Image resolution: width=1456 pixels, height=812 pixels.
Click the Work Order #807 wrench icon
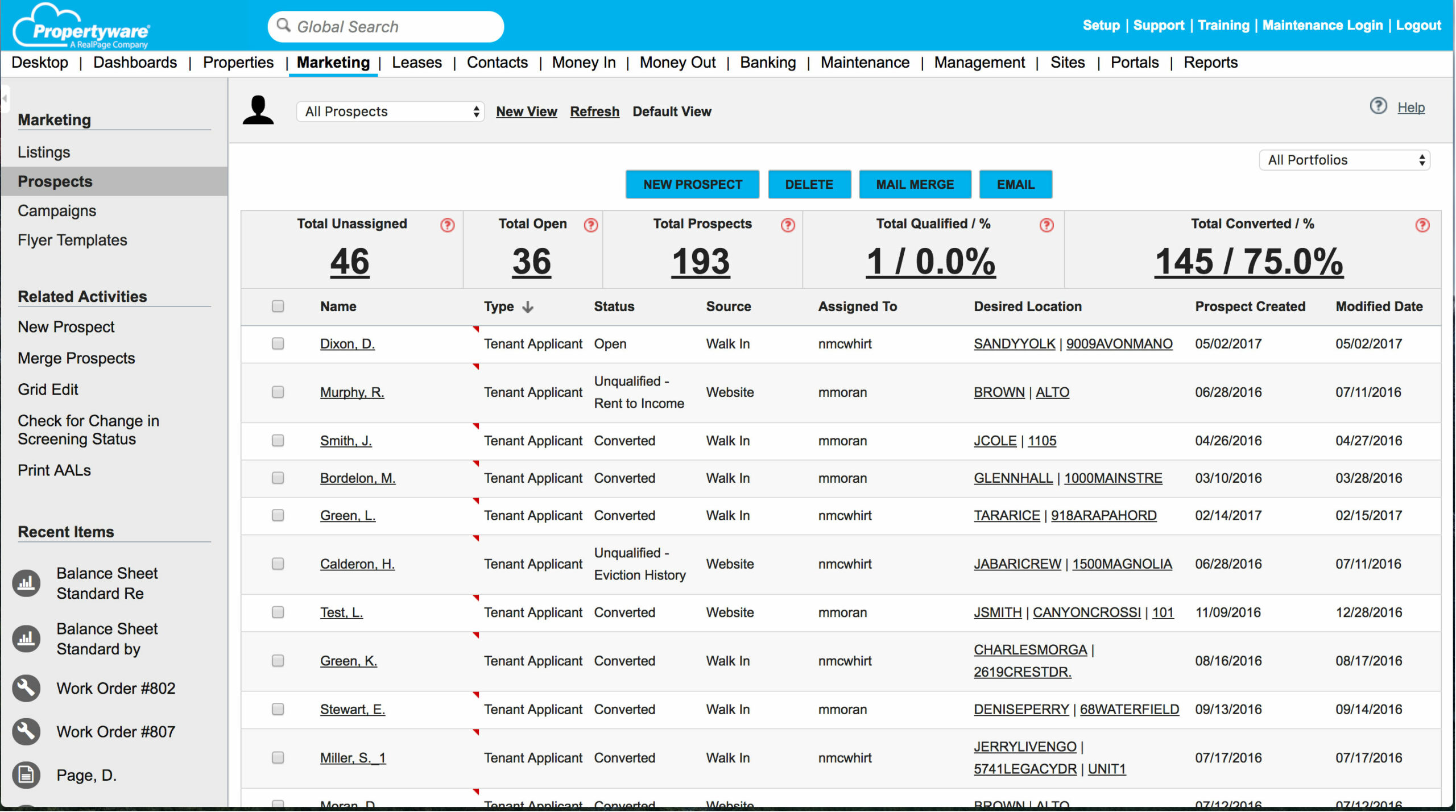tap(26, 732)
